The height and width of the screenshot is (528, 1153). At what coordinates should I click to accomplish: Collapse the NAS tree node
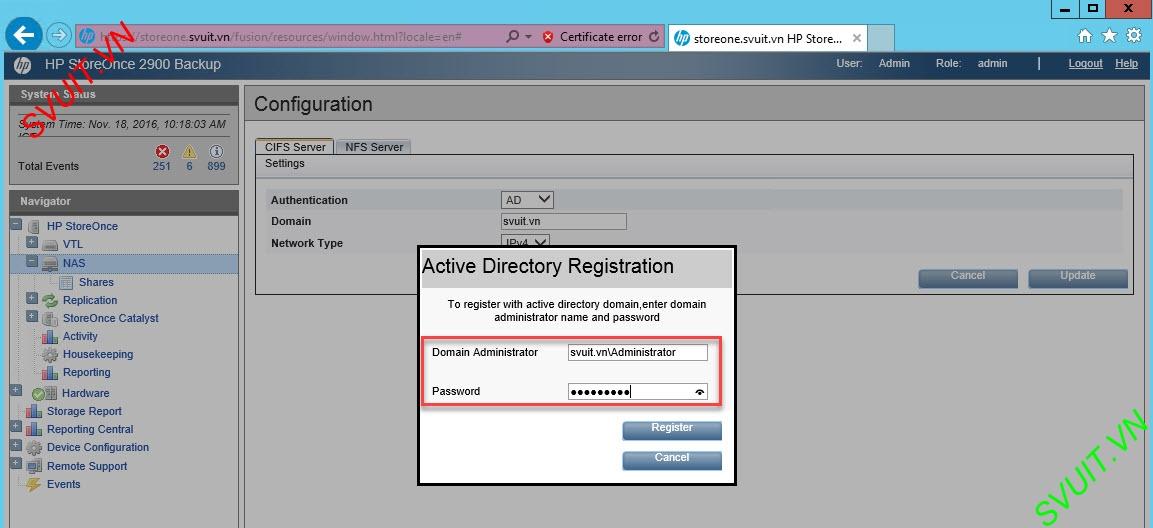pyautogui.click(x=32, y=261)
